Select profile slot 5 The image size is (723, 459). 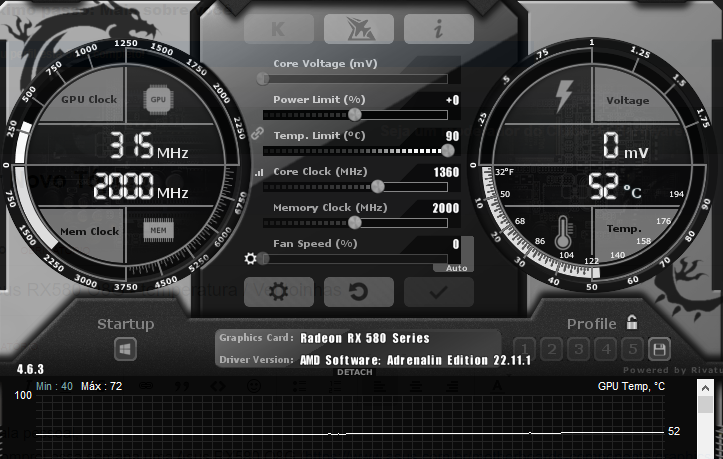click(x=633, y=349)
